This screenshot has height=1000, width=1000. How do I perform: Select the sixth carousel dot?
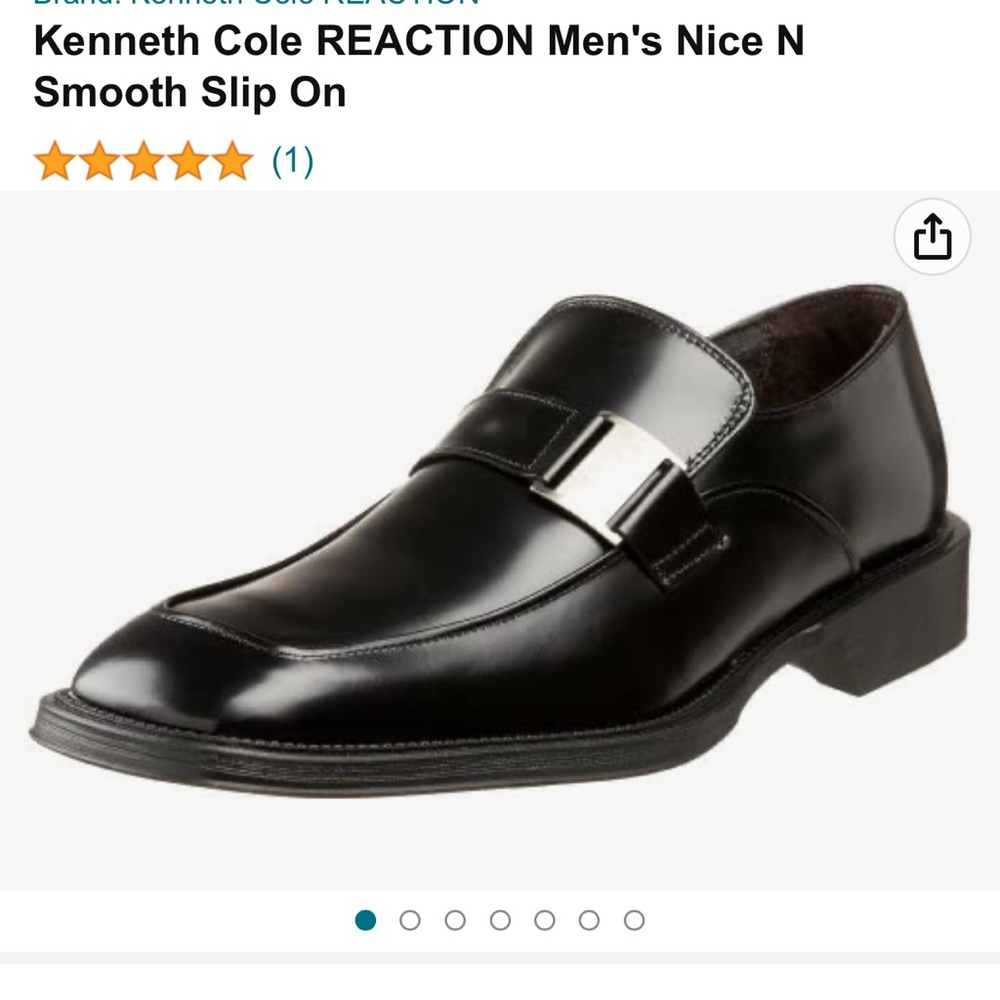pos(587,918)
